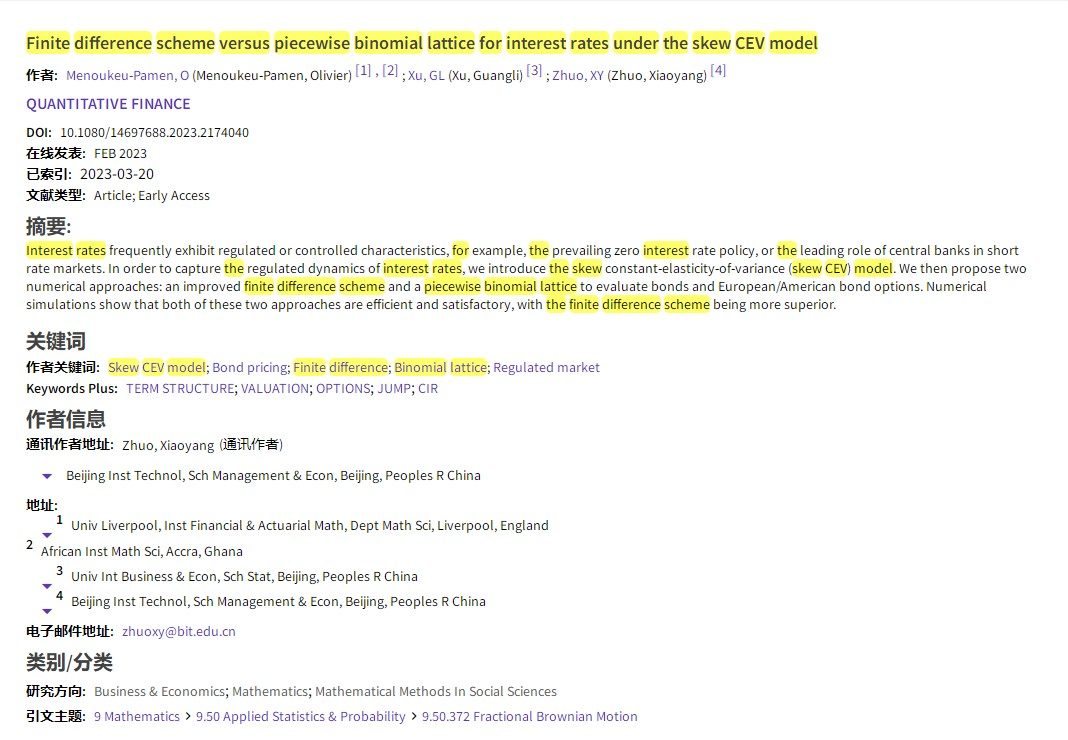Expand the corresponding author address for Zhuo, Xiaoyang

pyautogui.click(x=47, y=476)
